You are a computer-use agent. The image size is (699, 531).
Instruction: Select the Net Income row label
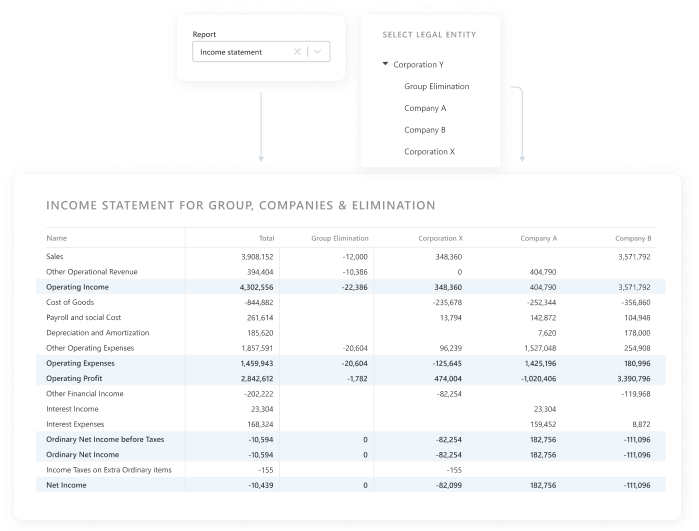(66, 485)
